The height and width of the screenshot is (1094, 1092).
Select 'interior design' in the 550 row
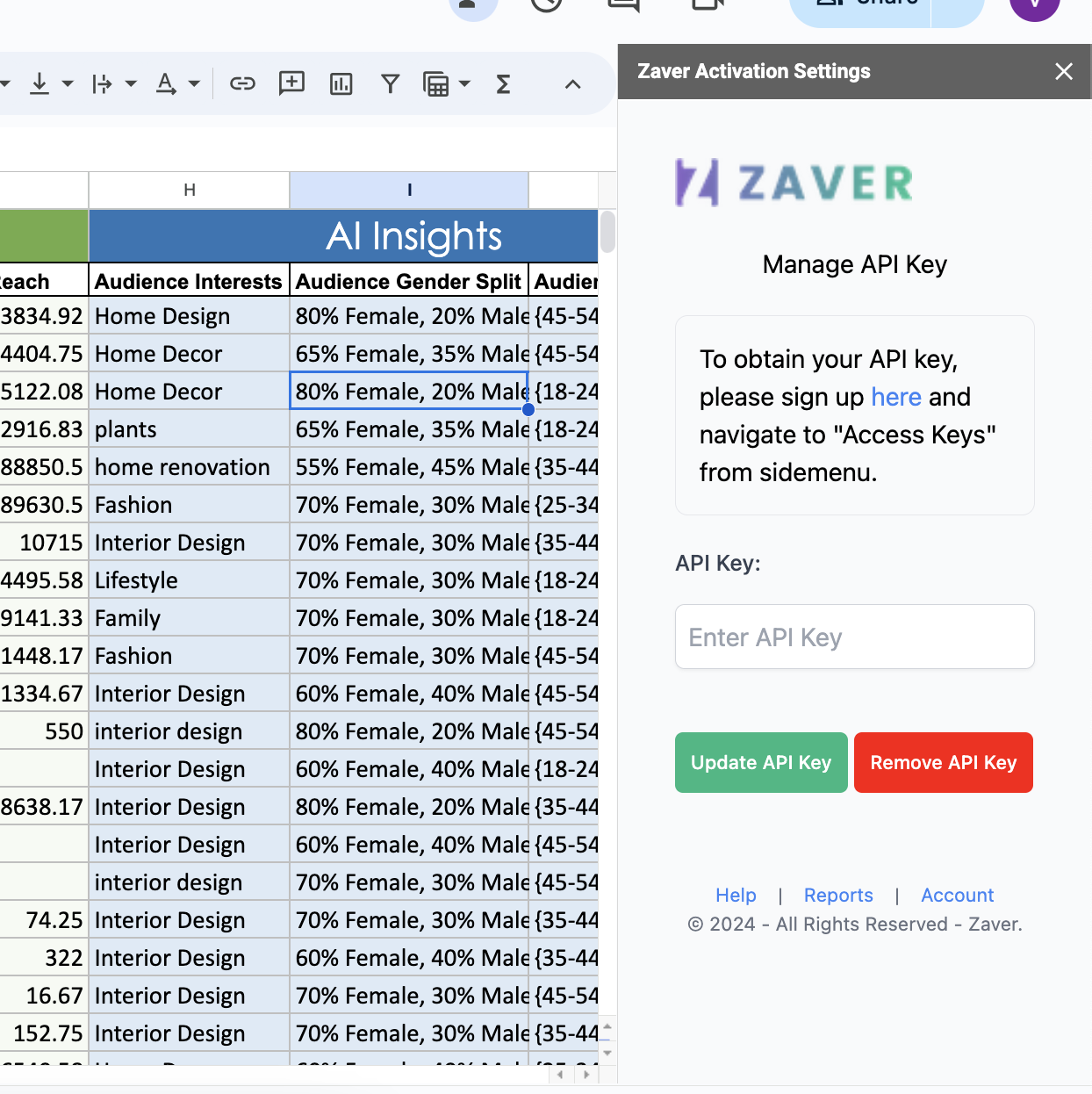pos(189,731)
